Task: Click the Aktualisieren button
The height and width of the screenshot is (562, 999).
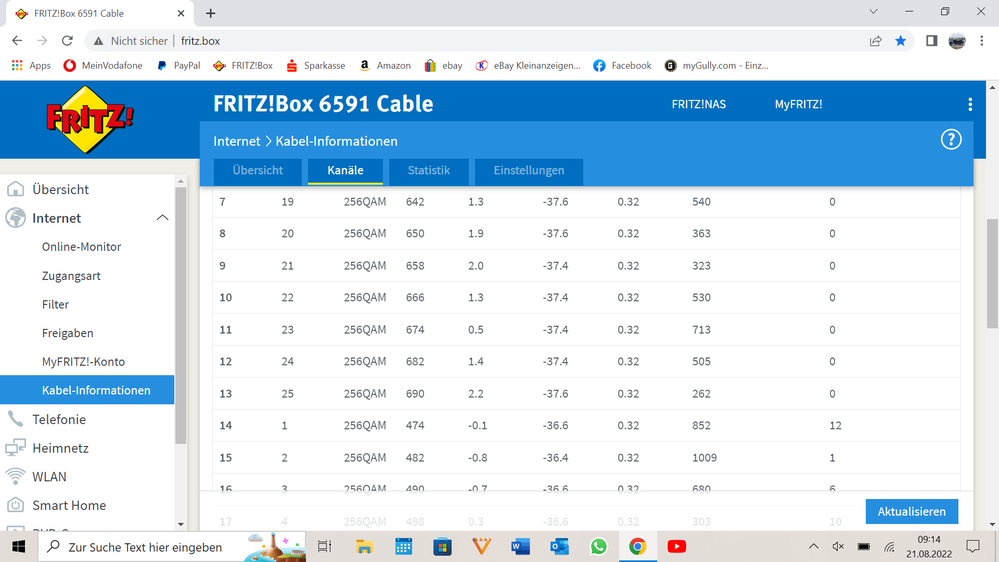Action: pos(912,512)
